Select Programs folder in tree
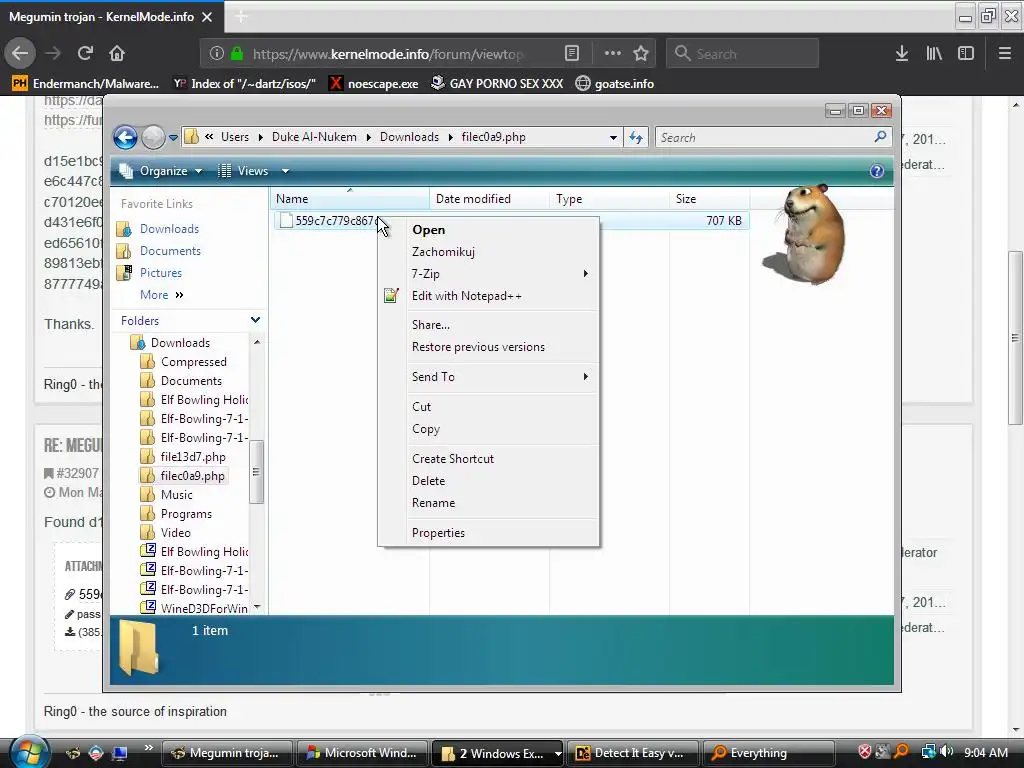 186,514
